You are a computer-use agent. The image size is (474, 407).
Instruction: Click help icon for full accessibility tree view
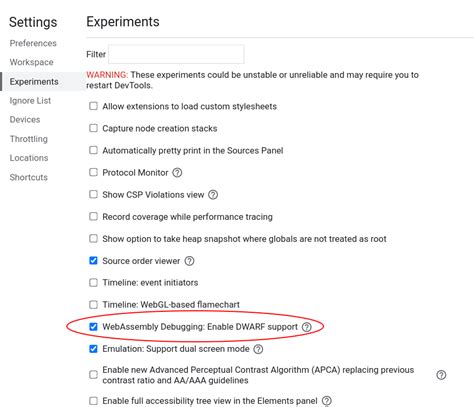click(x=327, y=401)
